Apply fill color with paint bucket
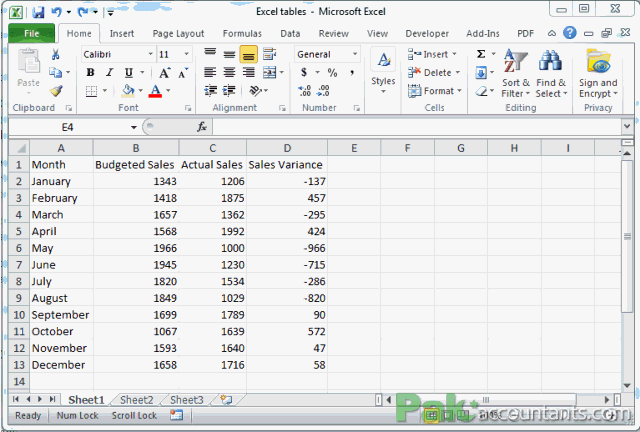This screenshot has width=640, height=432. pyautogui.click(x=128, y=91)
